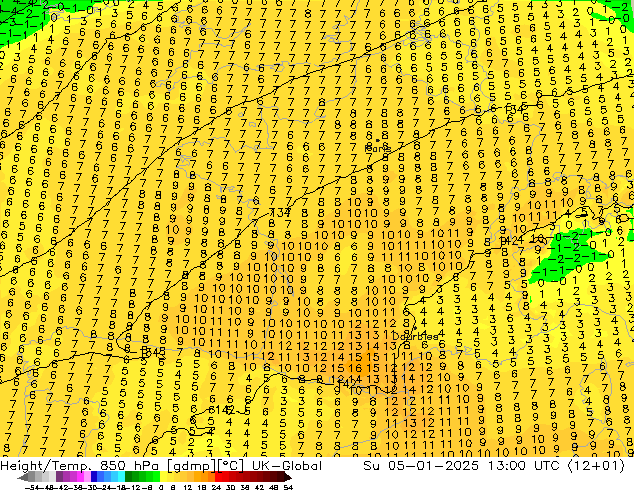Click the 'Su 05-01-2025' date text
634x490 pixels.
(423, 465)
